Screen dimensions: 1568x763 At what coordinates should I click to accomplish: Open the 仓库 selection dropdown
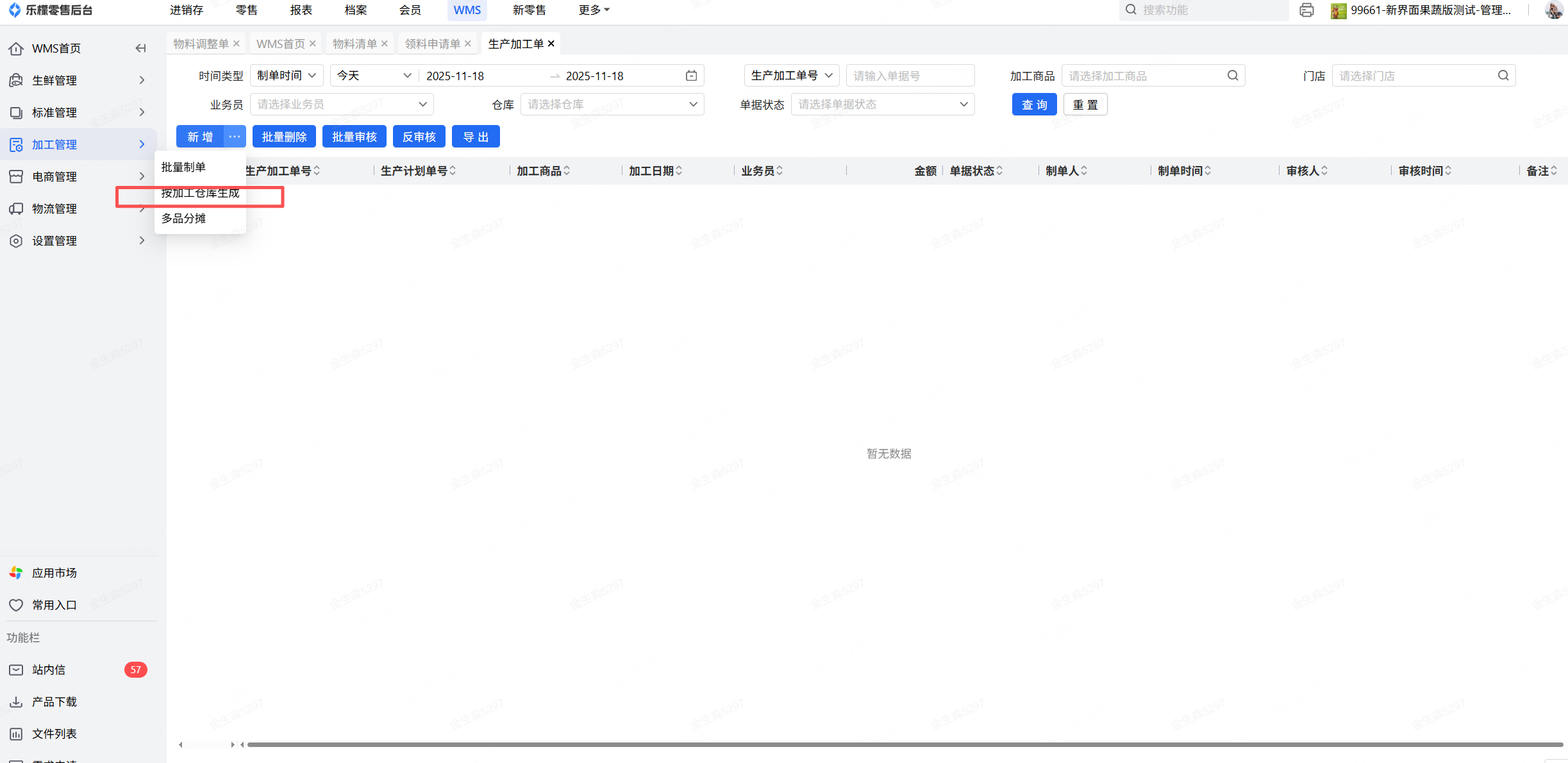[x=612, y=105]
